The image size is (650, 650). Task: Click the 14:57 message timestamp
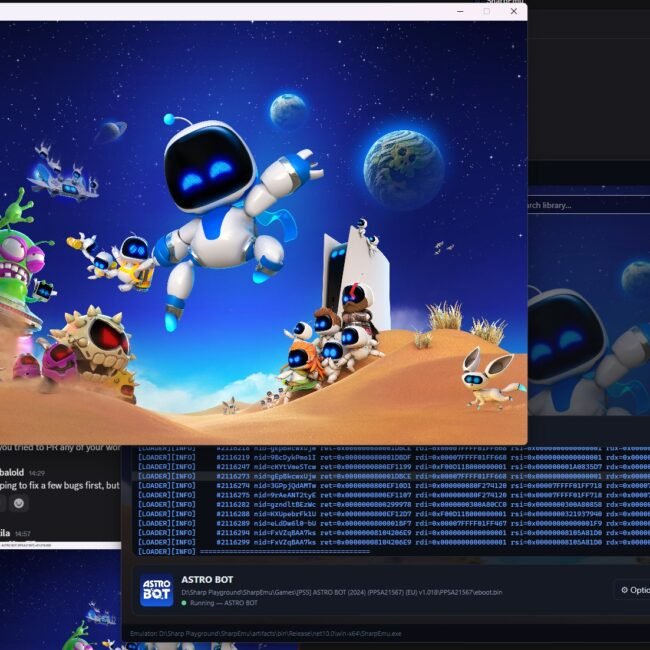[23, 534]
